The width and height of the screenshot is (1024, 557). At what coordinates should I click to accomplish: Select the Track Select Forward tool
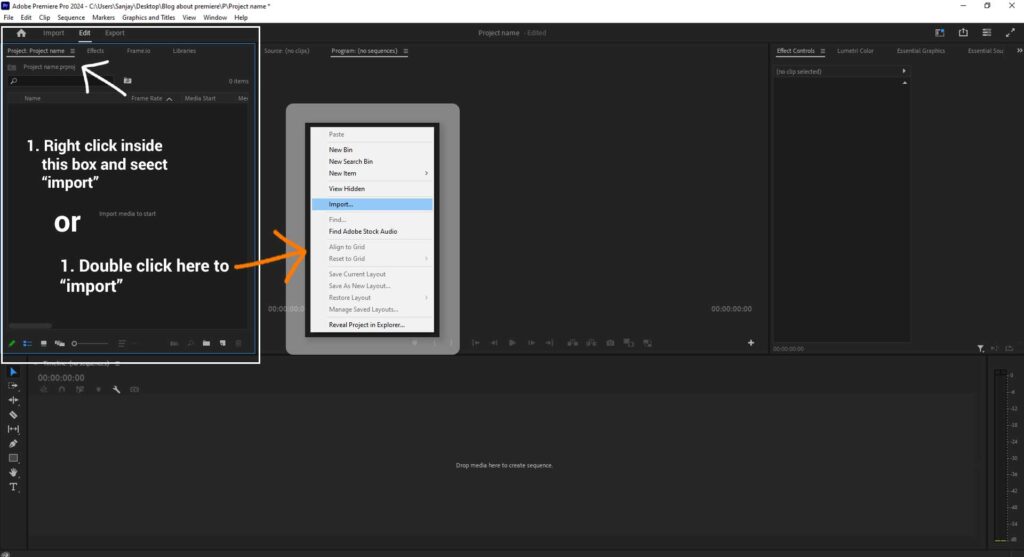(13, 386)
